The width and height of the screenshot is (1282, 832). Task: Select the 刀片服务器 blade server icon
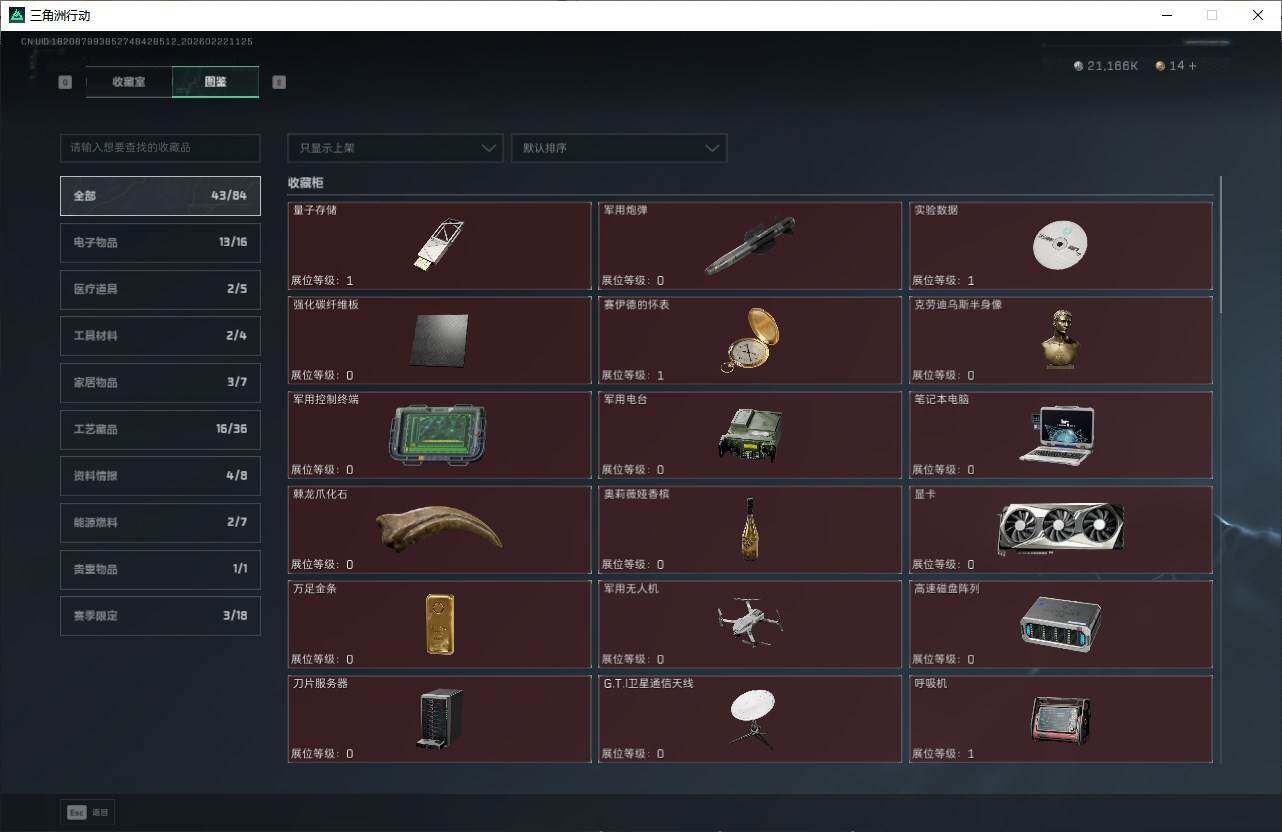(x=439, y=719)
